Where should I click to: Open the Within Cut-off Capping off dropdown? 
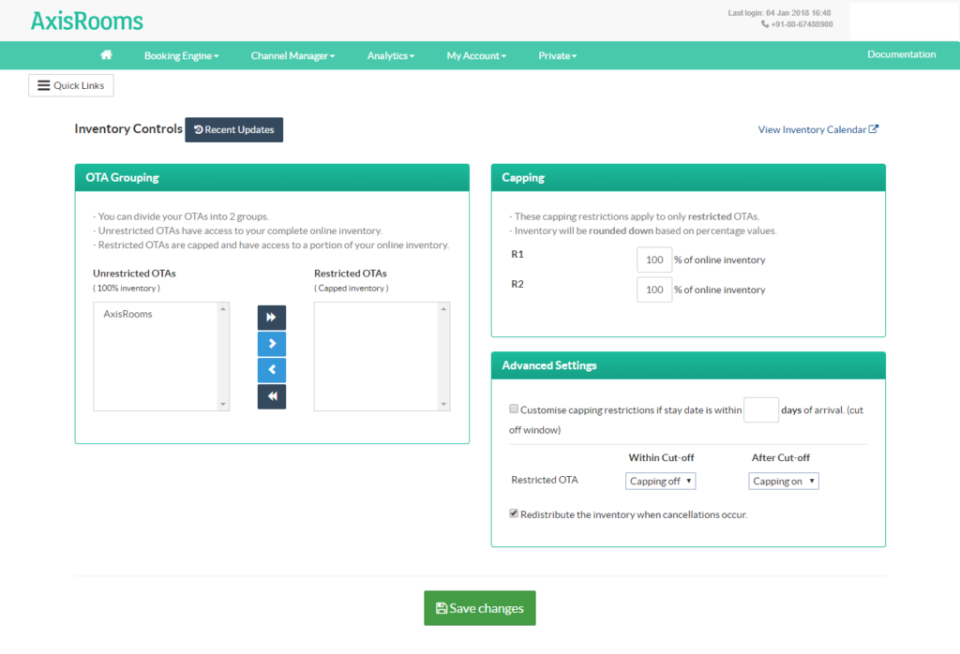click(x=661, y=481)
